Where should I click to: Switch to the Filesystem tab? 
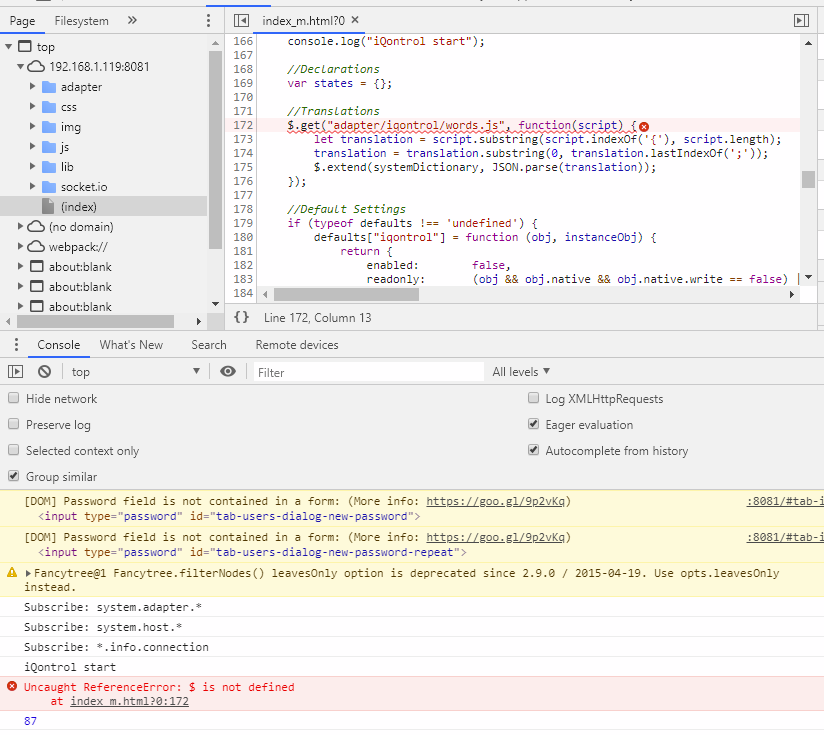[82, 21]
